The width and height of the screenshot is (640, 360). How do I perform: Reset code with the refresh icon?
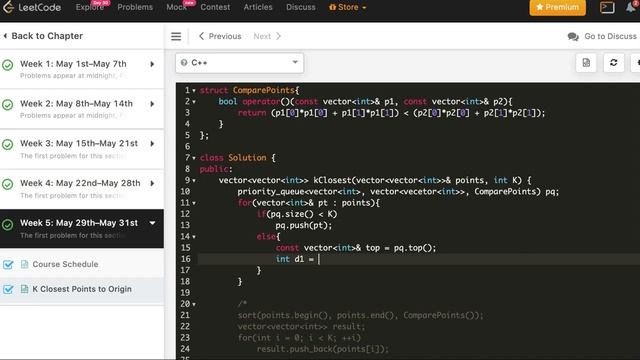(613, 62)
